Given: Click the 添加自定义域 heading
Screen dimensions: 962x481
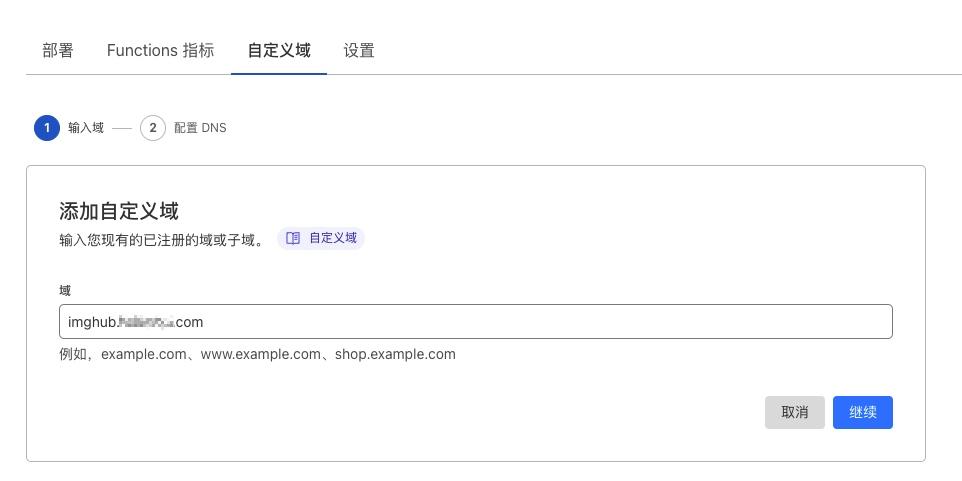Looking at the screenshot, I should pyautogui.click(x=119, y=211).
